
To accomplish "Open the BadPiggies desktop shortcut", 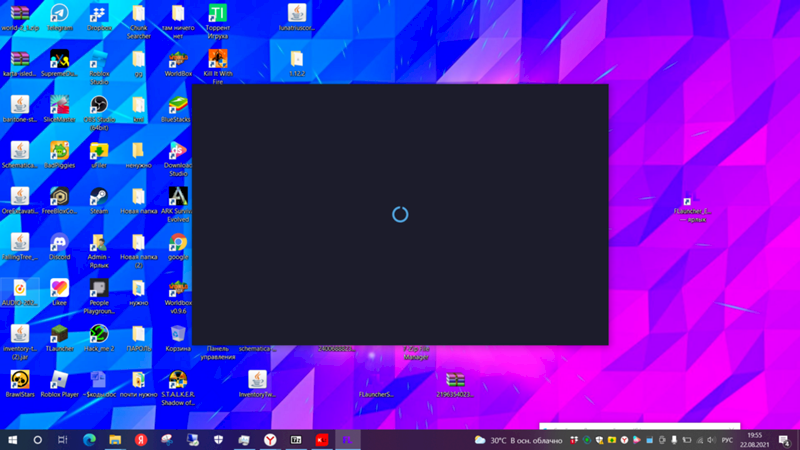I will pos(60,151).
